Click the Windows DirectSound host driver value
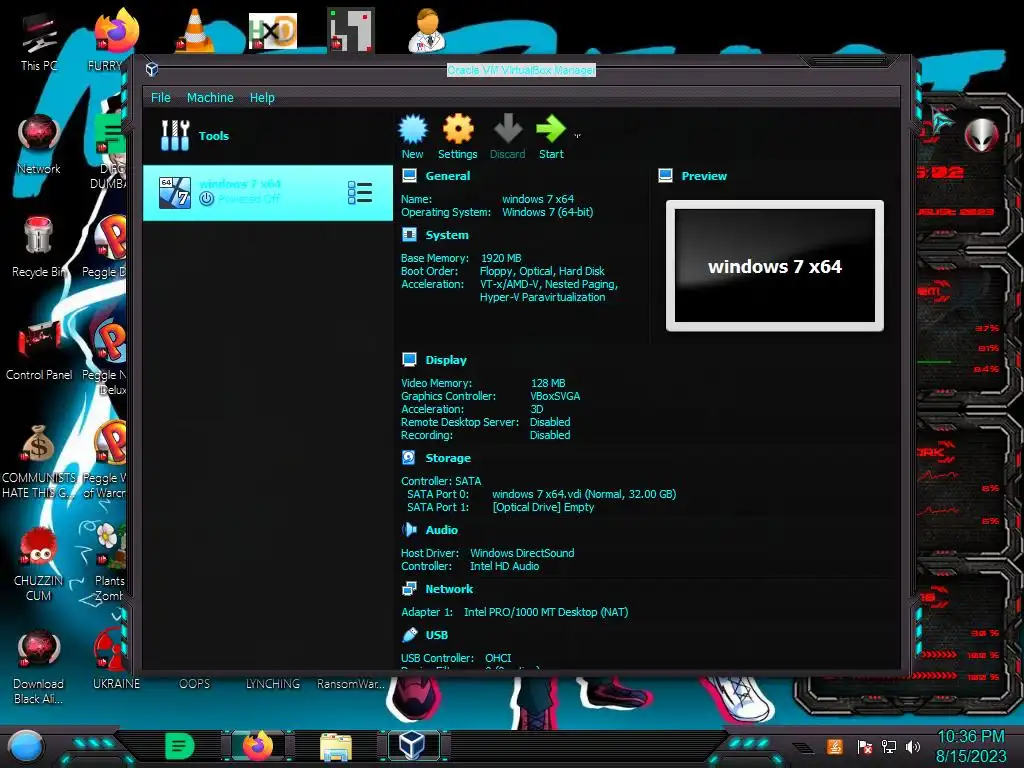This screenshot has height=768, width=1024. (x=522, y=553)
